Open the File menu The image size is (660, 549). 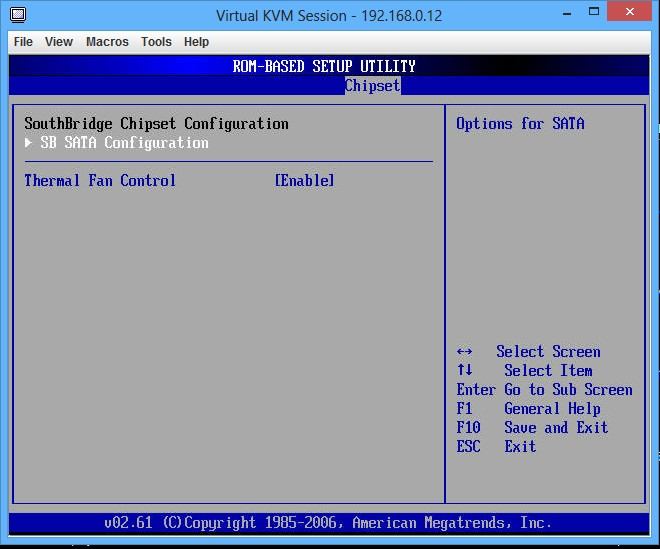[23, 42]
